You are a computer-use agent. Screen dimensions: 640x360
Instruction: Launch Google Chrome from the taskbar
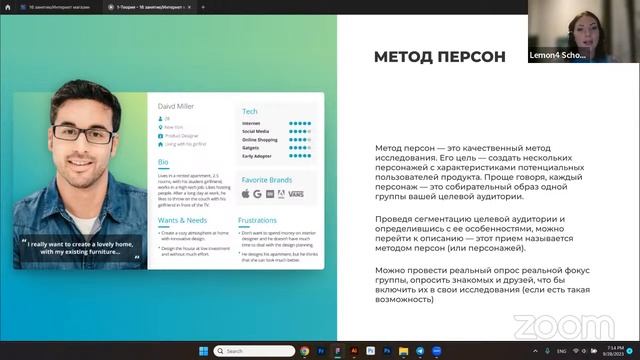click(x=304, y=351)
